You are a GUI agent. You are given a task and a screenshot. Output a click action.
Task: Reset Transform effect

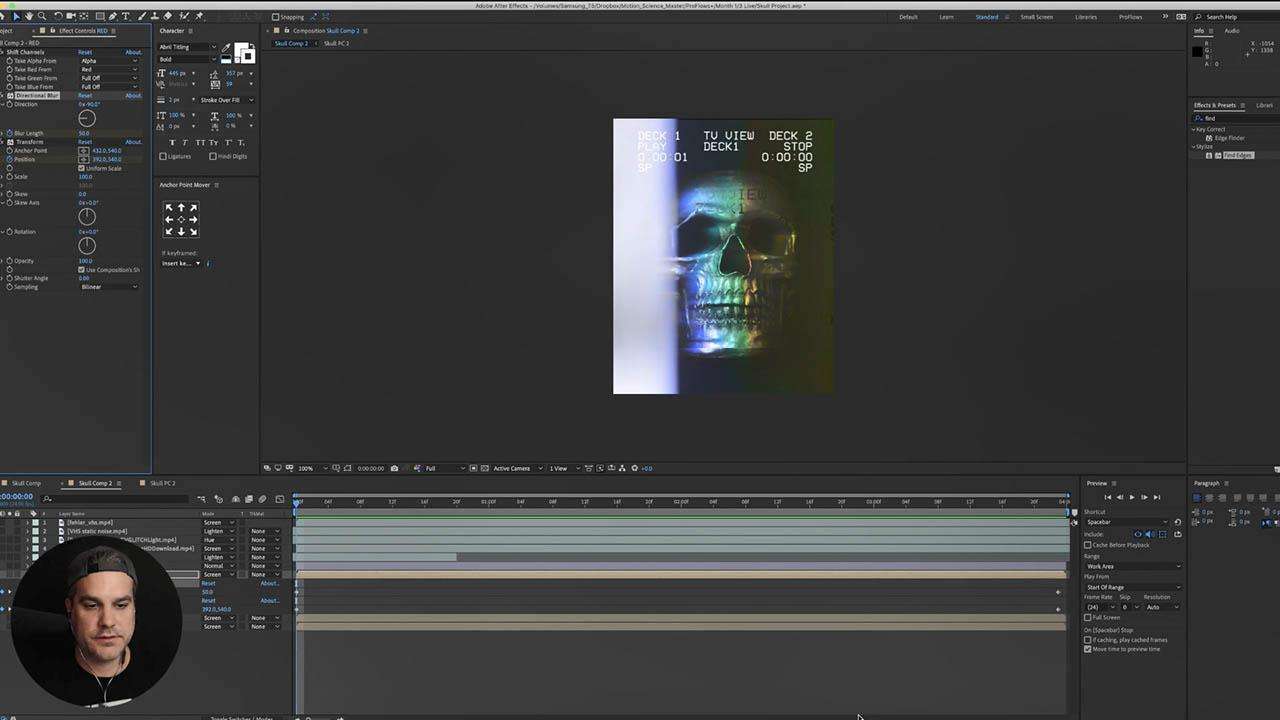[85, 142]
